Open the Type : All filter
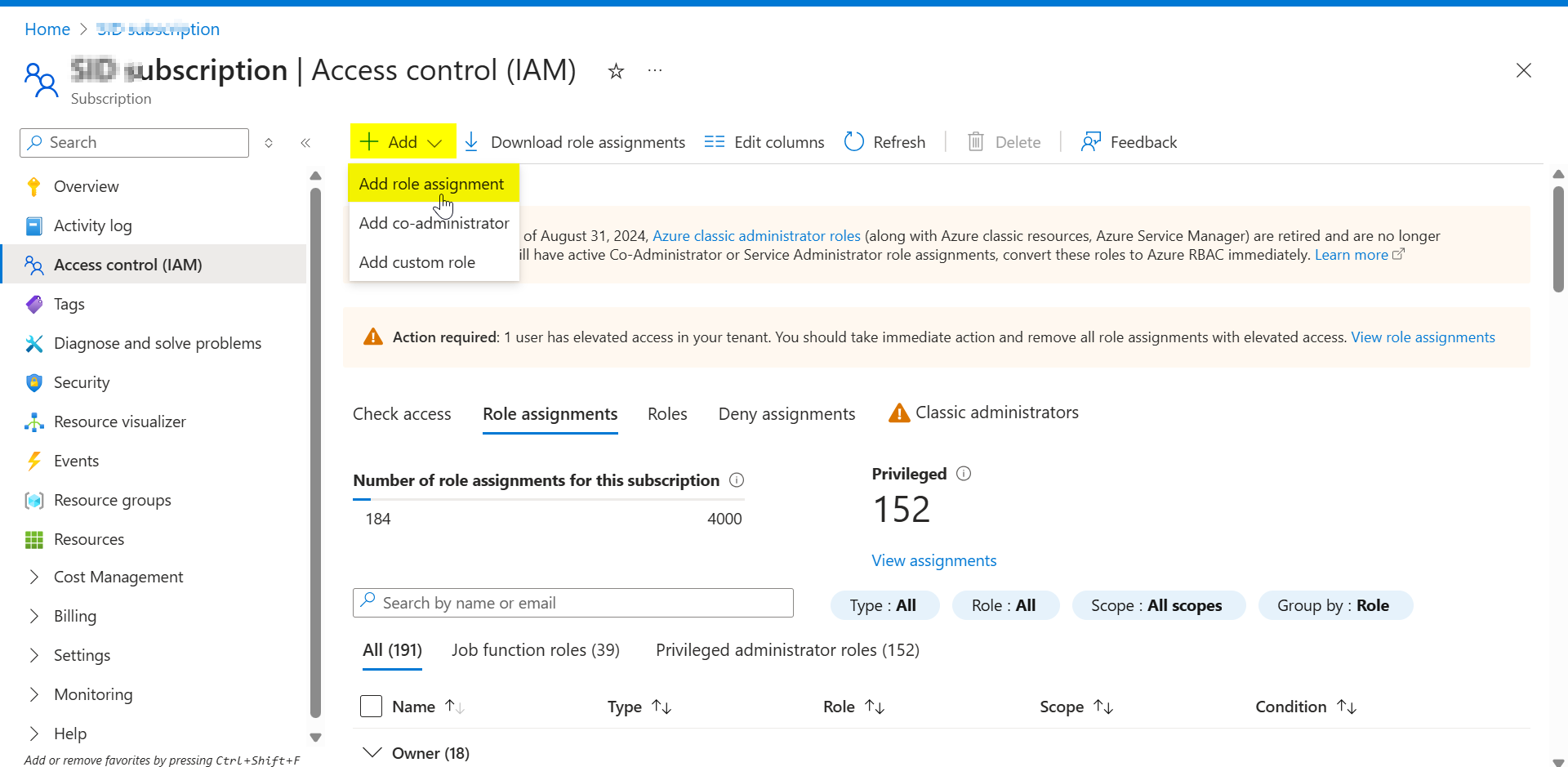The image size is (1568, 767). click(x=884, y=605)
